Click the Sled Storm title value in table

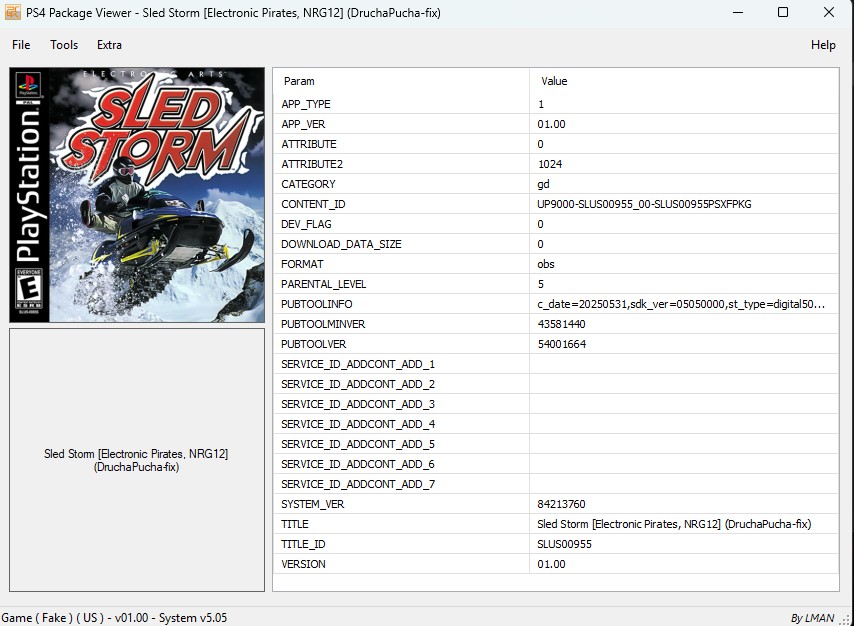click(x=674, y=524)
